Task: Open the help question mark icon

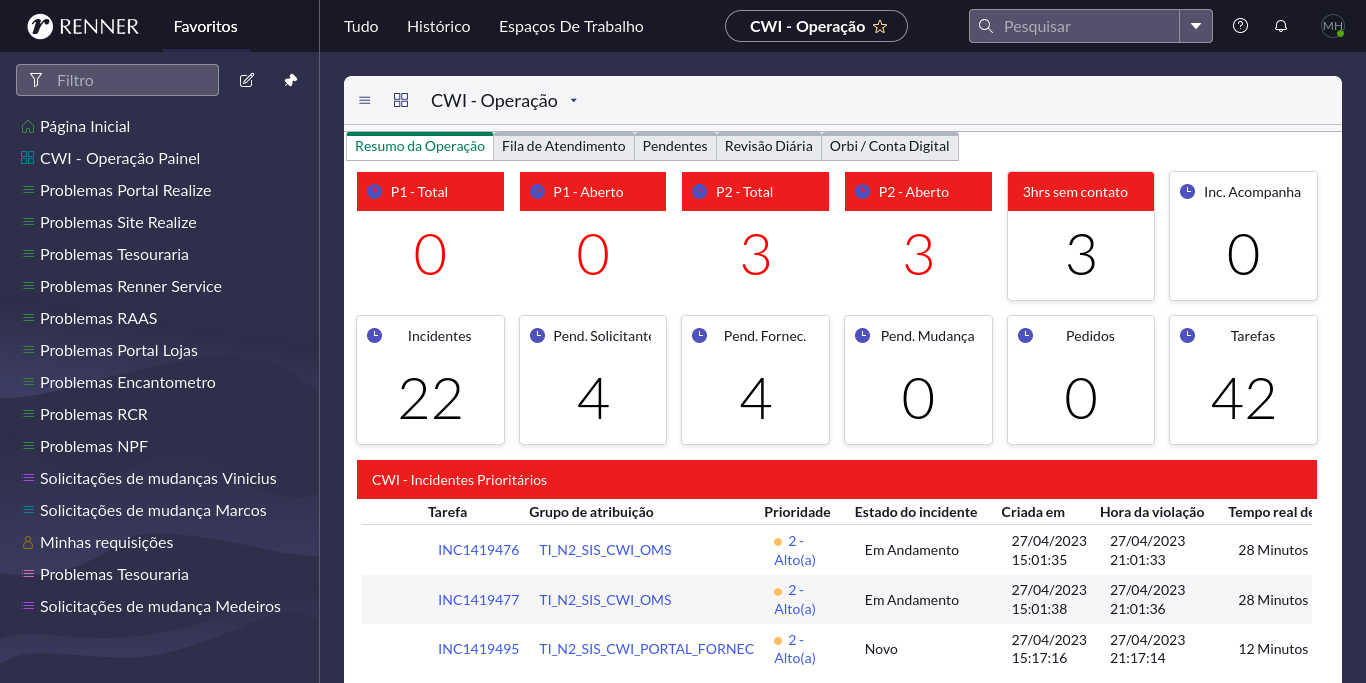Action: click(x=1241, y=26)
